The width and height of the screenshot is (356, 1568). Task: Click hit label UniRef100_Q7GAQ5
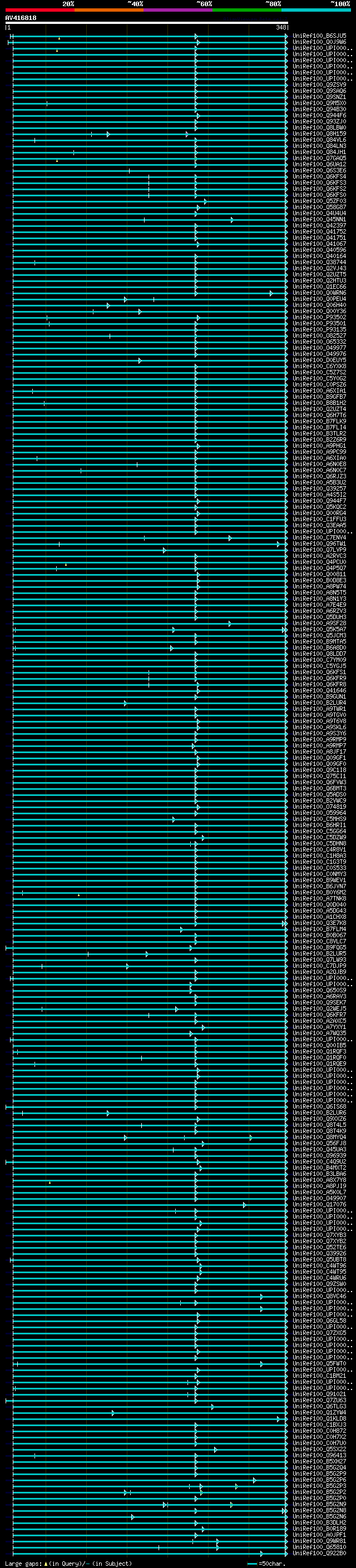tap(319, 159)
